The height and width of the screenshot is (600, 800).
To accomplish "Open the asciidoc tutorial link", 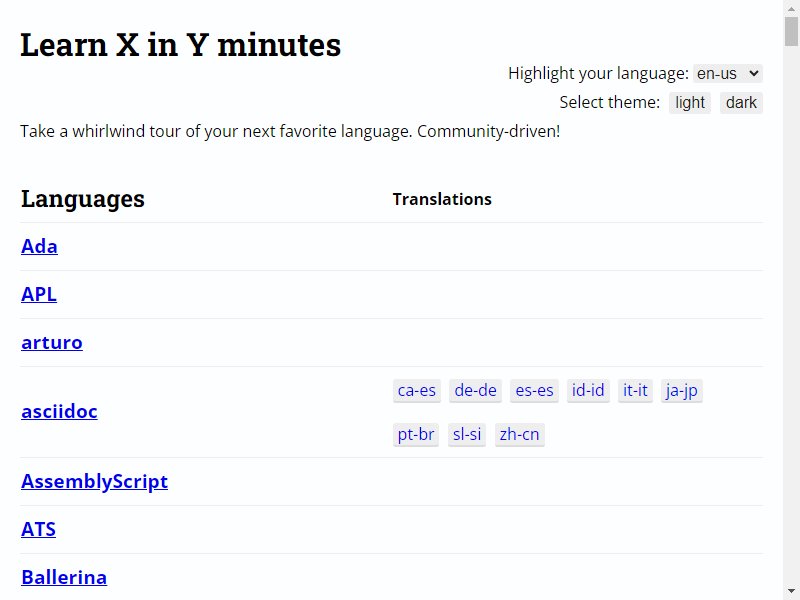I will click(x=59, y=411).
